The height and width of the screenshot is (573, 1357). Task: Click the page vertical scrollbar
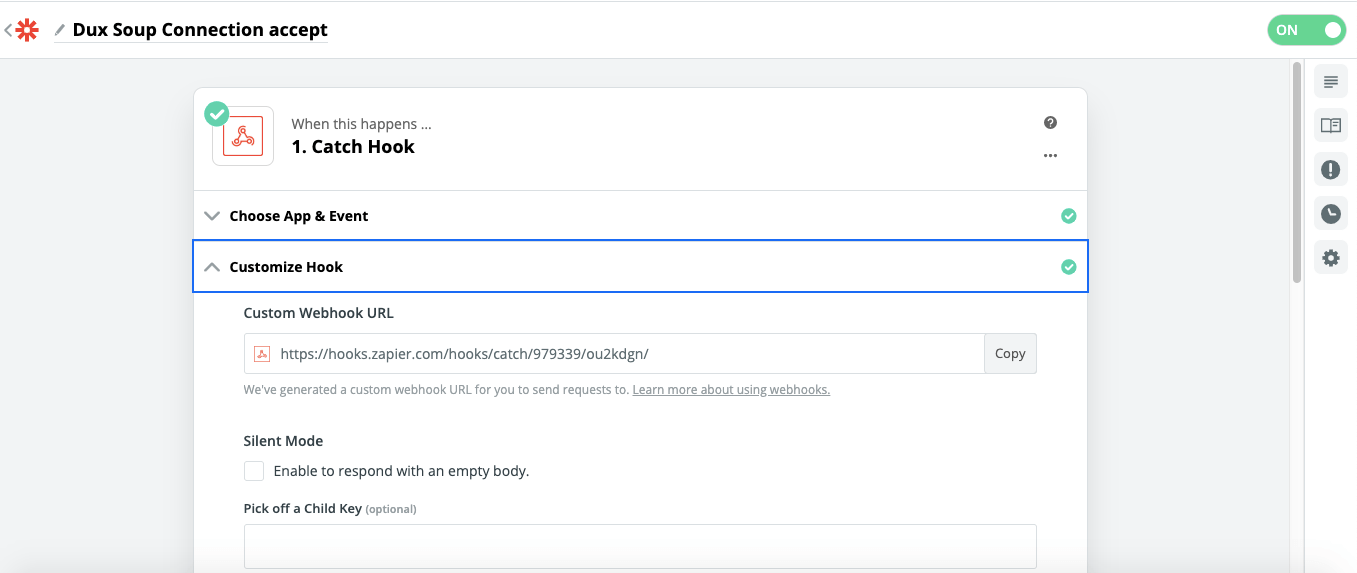tap(1297, 172)
